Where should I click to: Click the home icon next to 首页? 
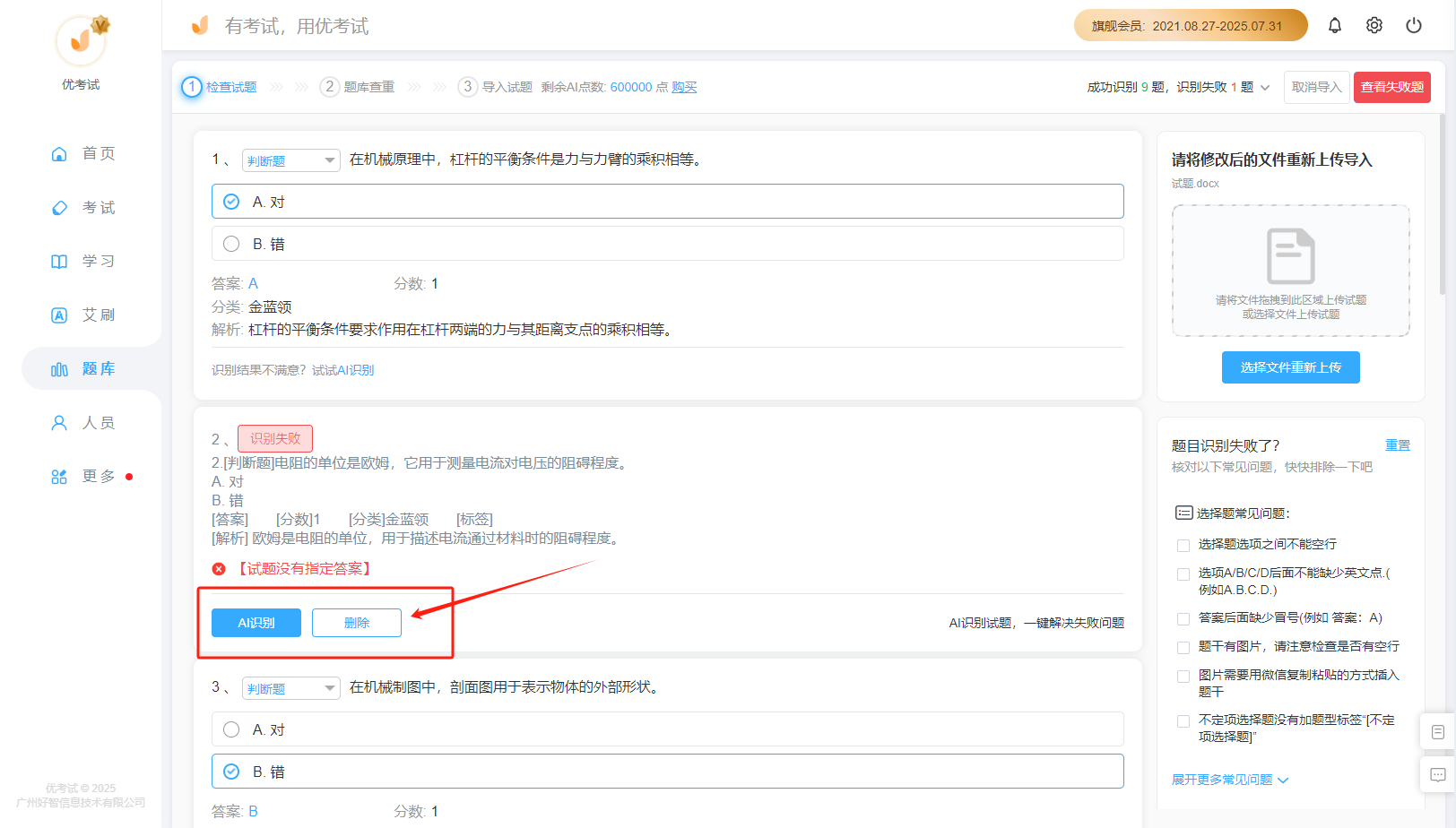tap(59, 154)
